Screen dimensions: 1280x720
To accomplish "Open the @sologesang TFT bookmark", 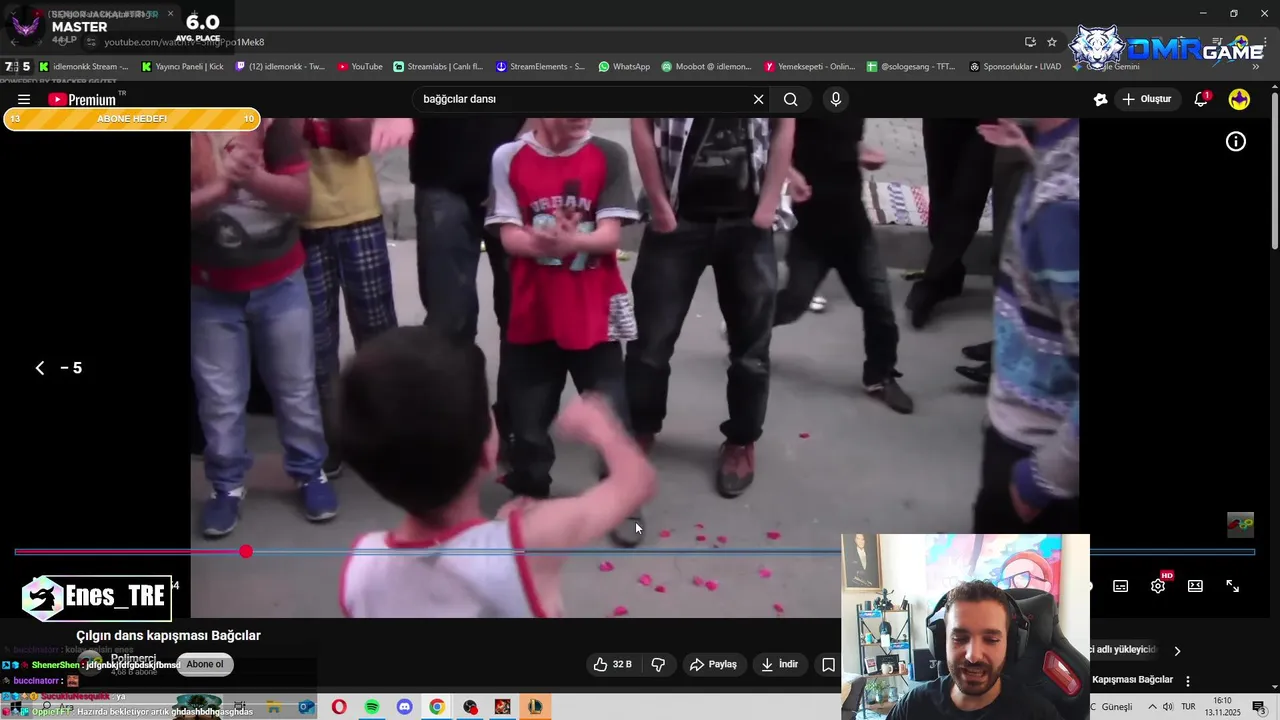I will [x=911, y=67].
